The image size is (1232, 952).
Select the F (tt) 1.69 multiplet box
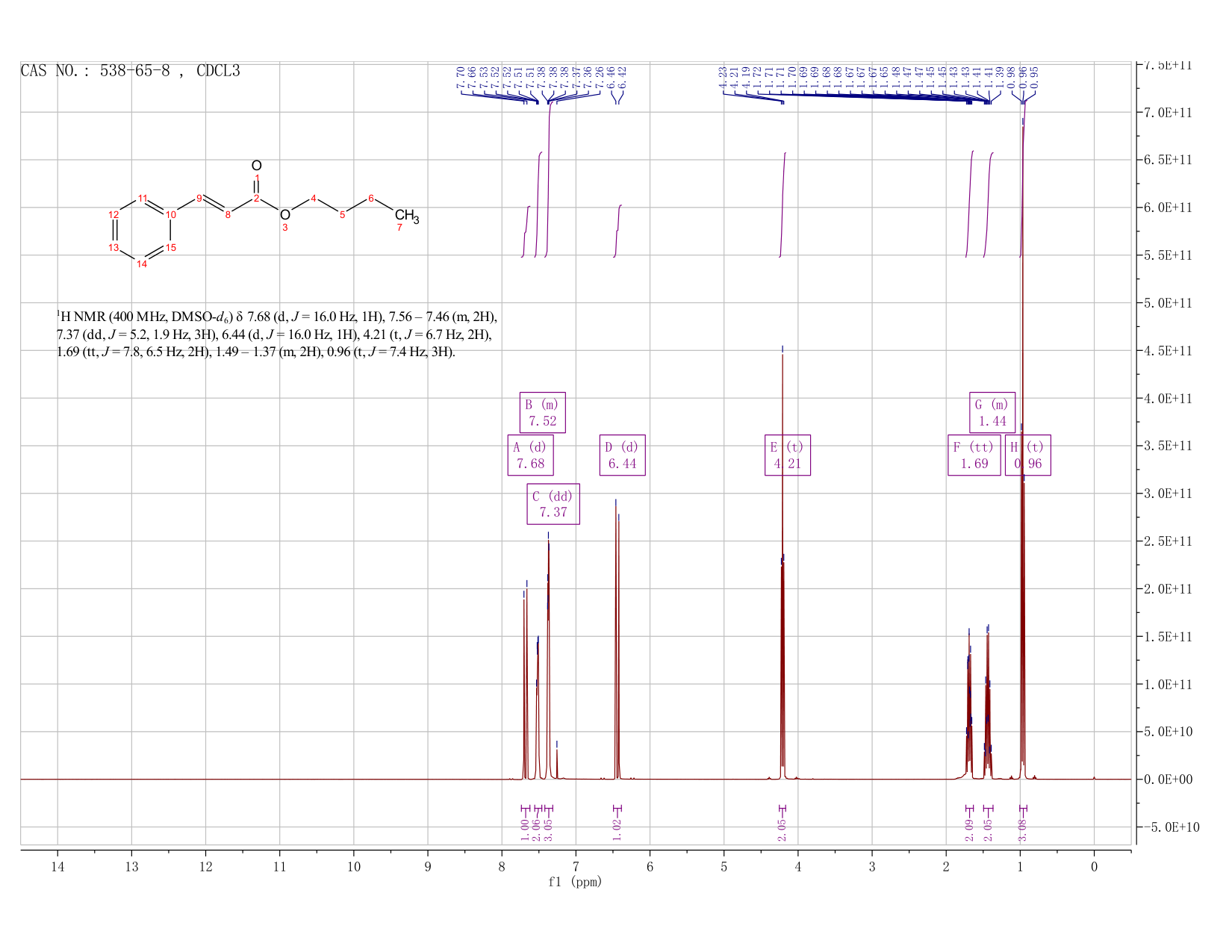pyautogui.click(x=974, y=455)
